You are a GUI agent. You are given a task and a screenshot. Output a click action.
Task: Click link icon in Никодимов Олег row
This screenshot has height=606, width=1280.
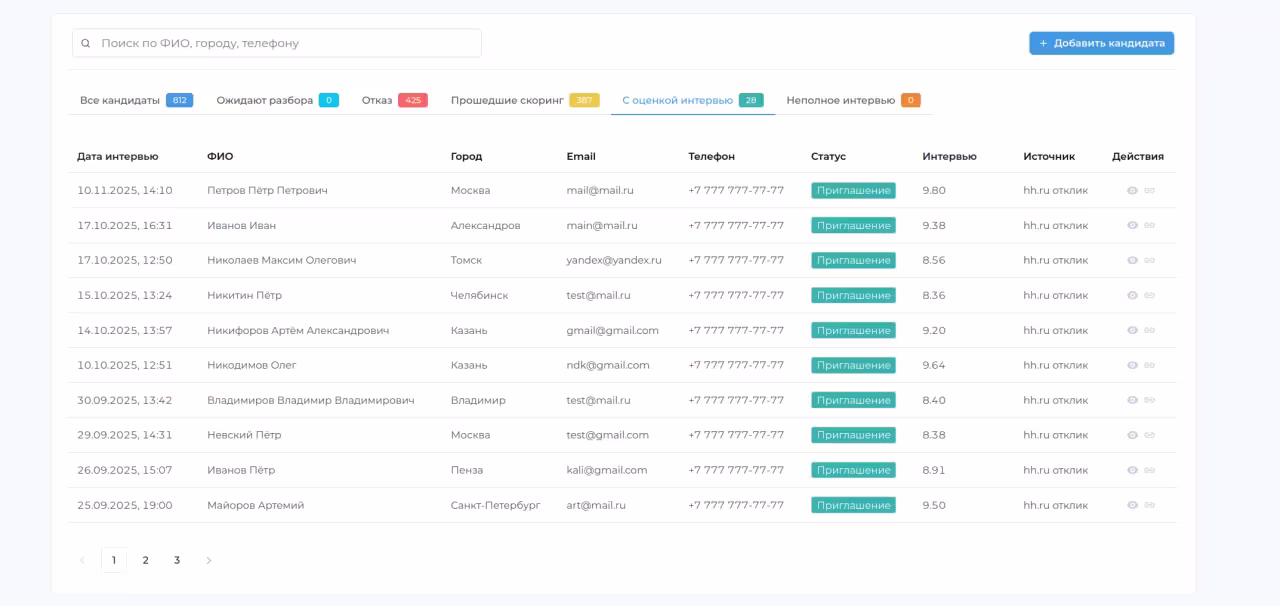pos(1150,365)
